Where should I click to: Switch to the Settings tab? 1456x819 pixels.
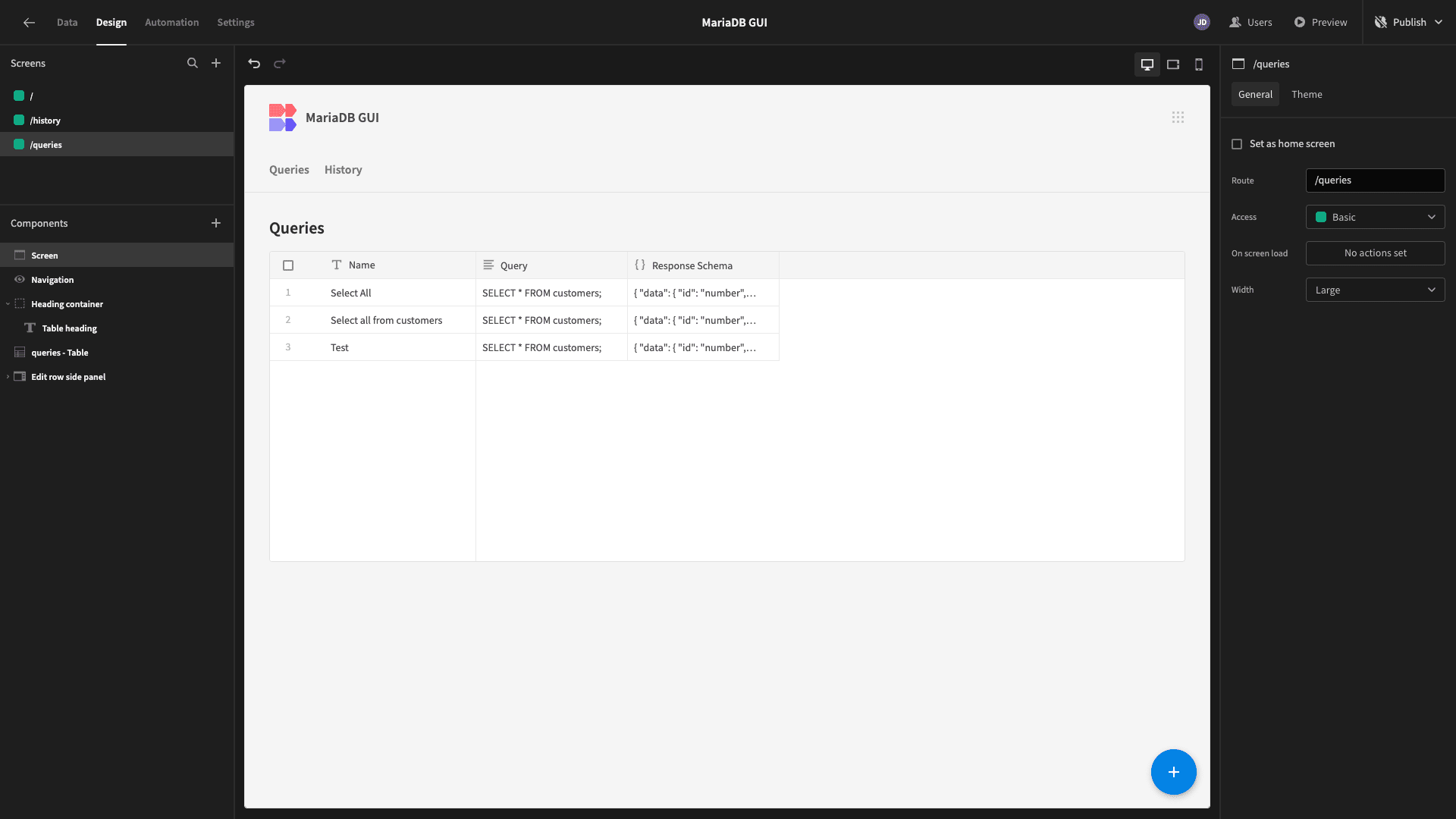tap(236, 23)
